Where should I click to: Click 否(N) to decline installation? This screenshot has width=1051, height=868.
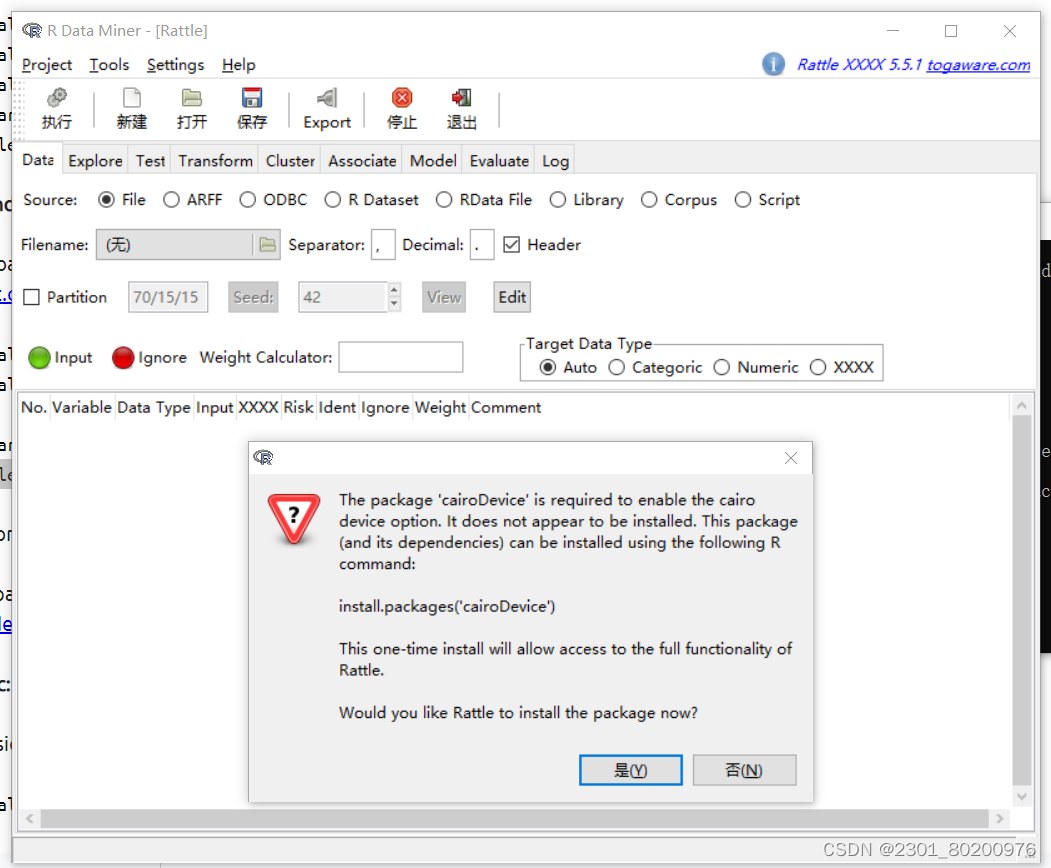(x=744, y=770)
